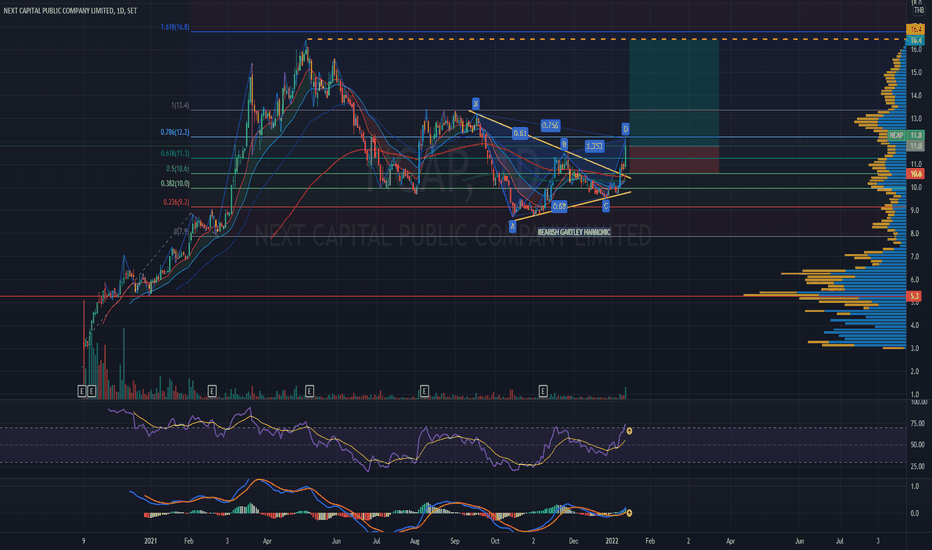Click the red stop-loss zone of the long position

point(674,160)
